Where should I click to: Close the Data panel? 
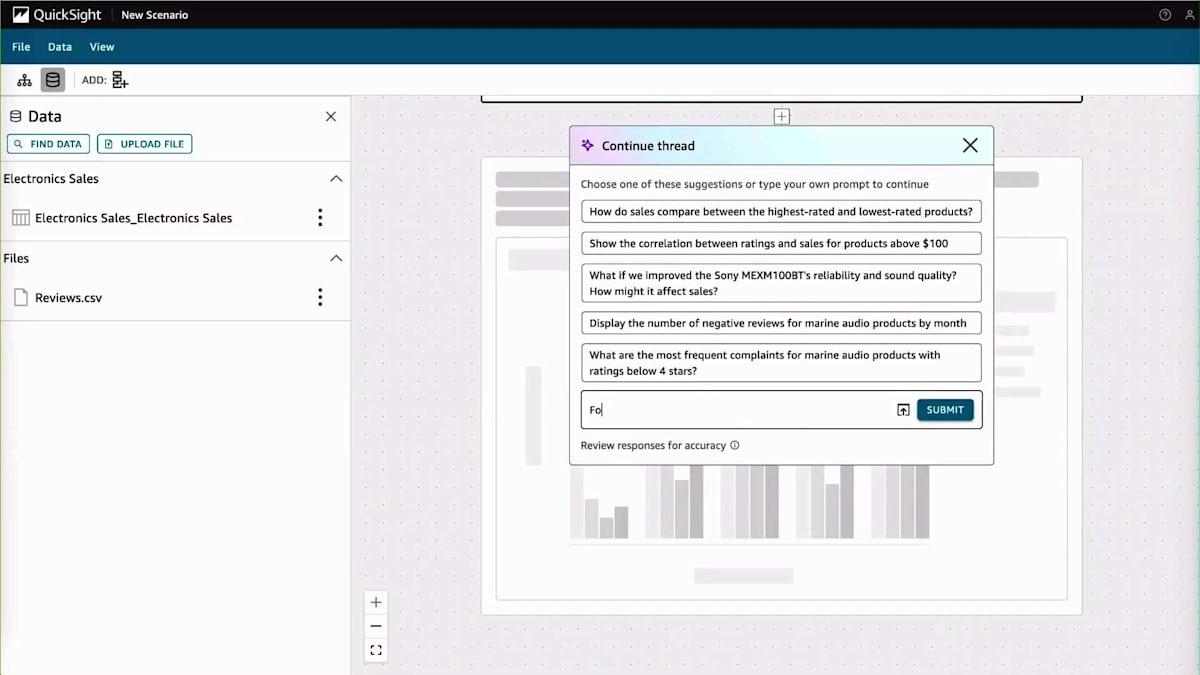click(x=331, y=117)
